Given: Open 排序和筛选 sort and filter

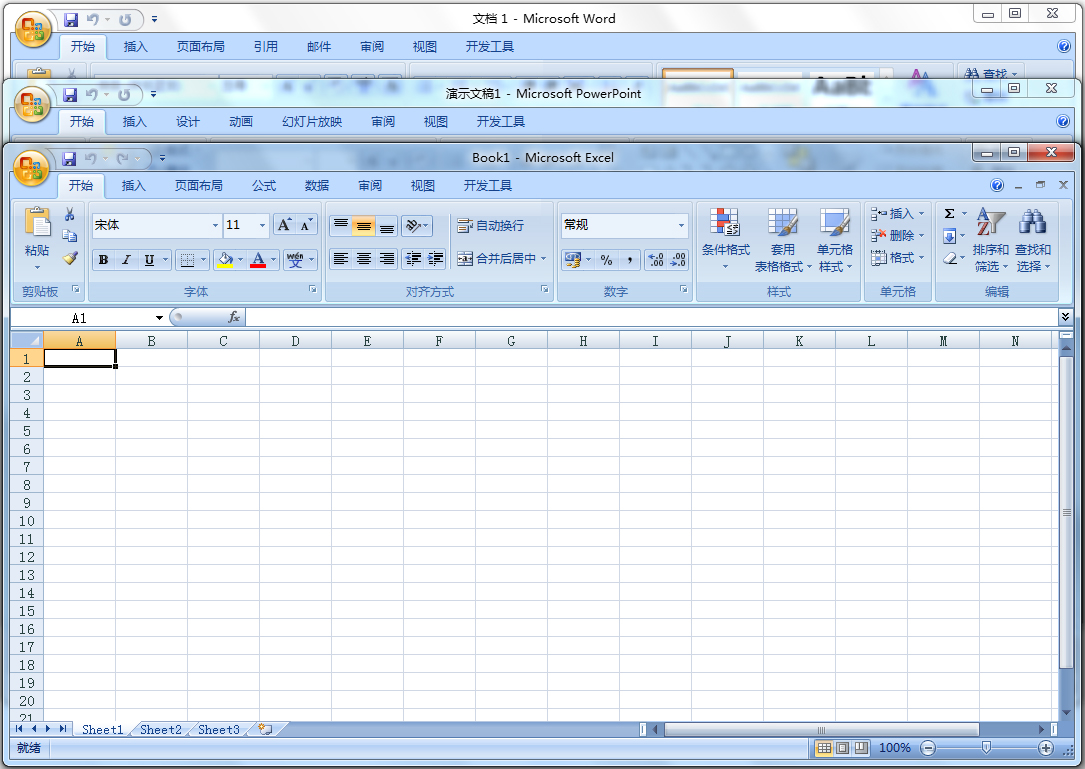Looking at the screenshot, I should tap(990, 239).
